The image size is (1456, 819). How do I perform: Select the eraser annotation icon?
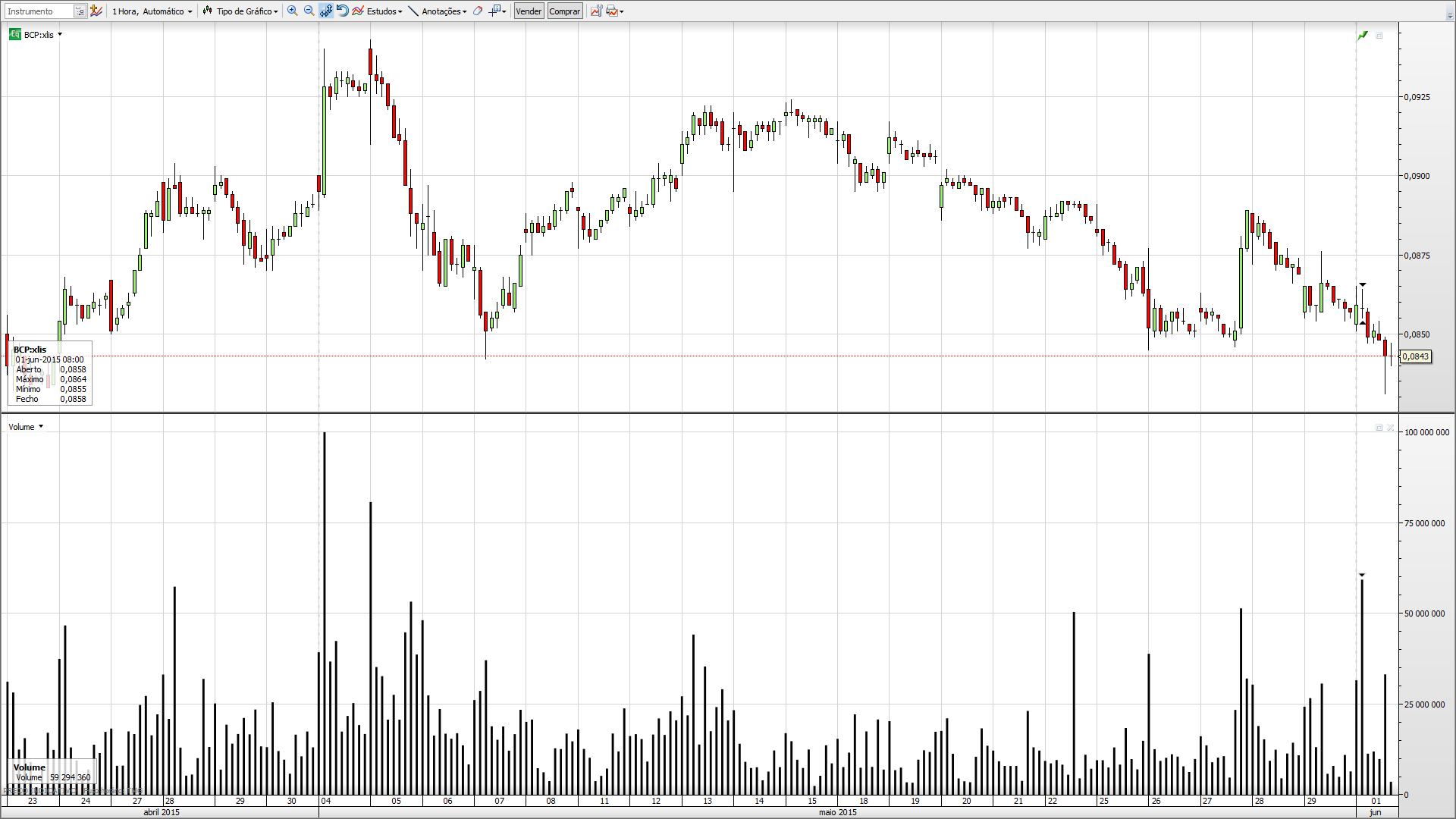(x=478, y=11)
